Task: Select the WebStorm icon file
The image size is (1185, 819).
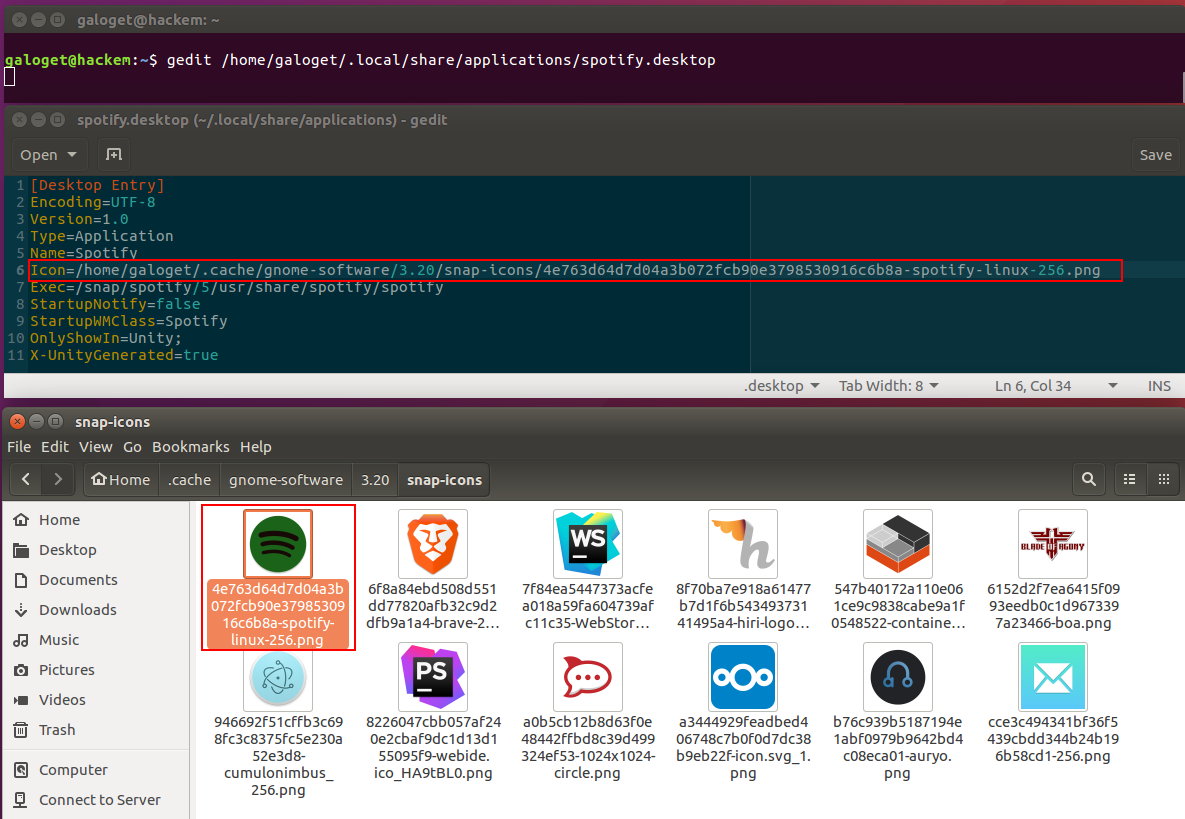Action: click(x=587, y=543)
